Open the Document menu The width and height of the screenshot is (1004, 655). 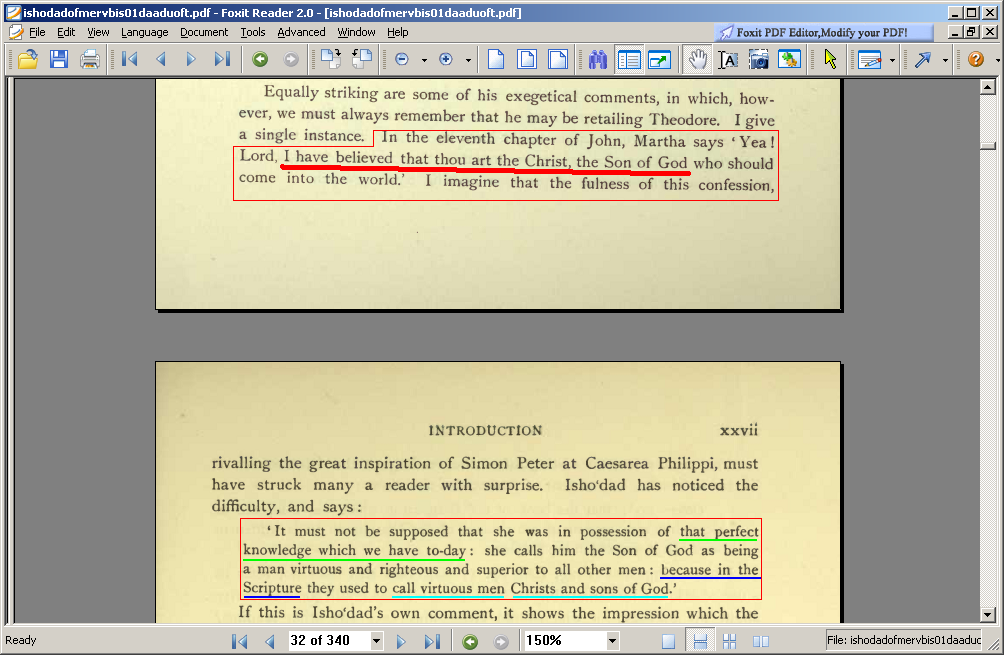[x=204, y=32]
